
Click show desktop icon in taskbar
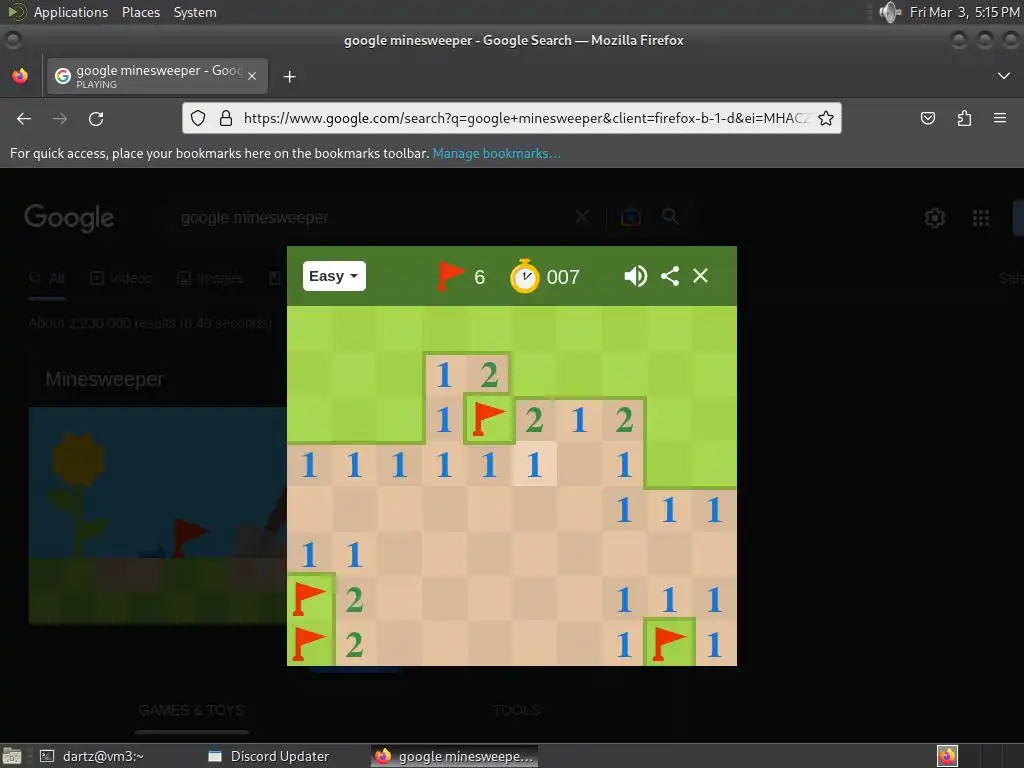[x=12, y=756]
